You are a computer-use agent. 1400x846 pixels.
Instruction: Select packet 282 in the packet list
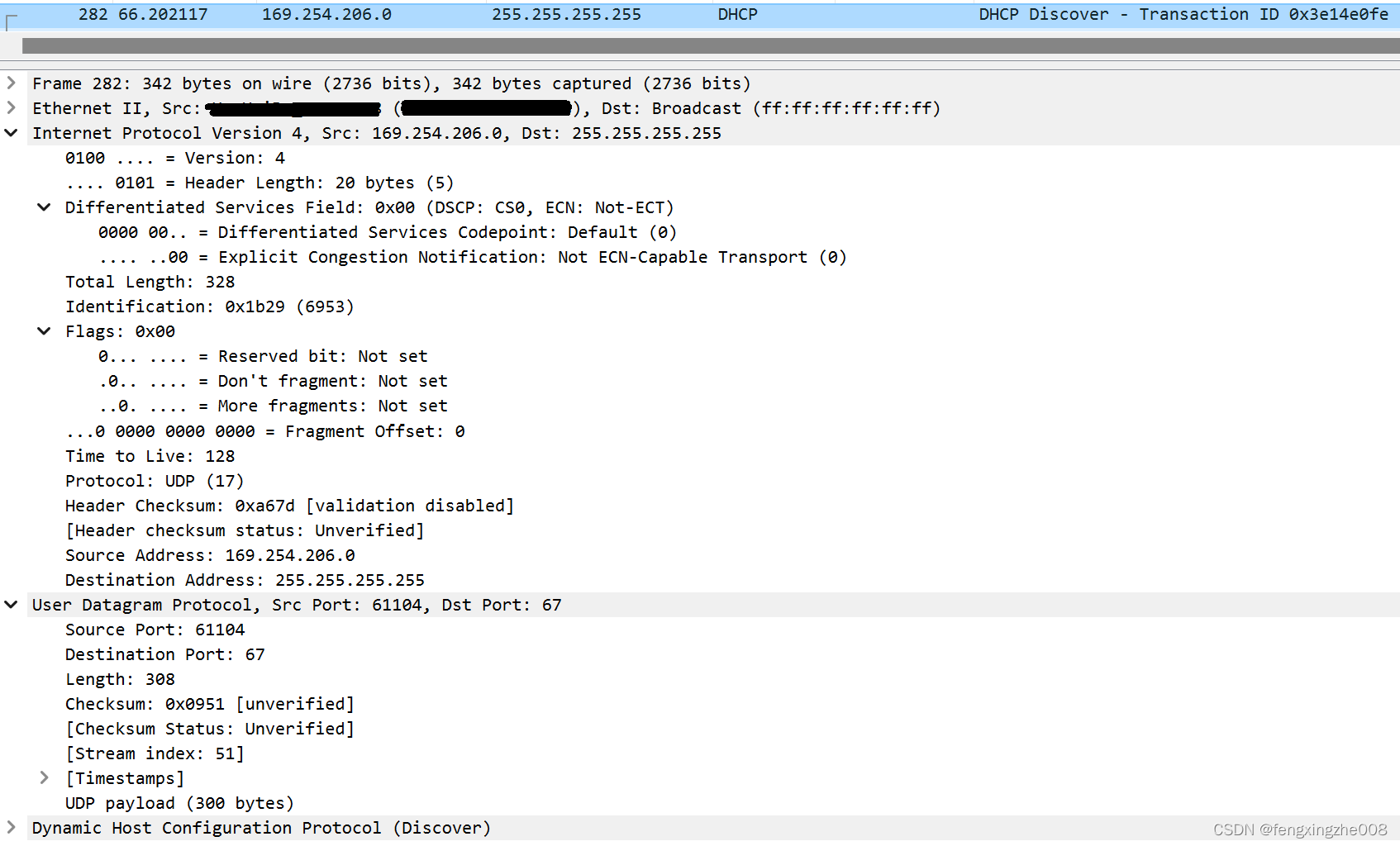(x=331, y=13)
